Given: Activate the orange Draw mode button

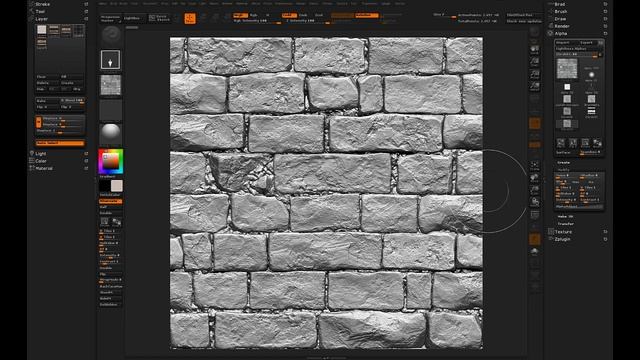Looking at the screenshot, I should (x=190, y=18).
